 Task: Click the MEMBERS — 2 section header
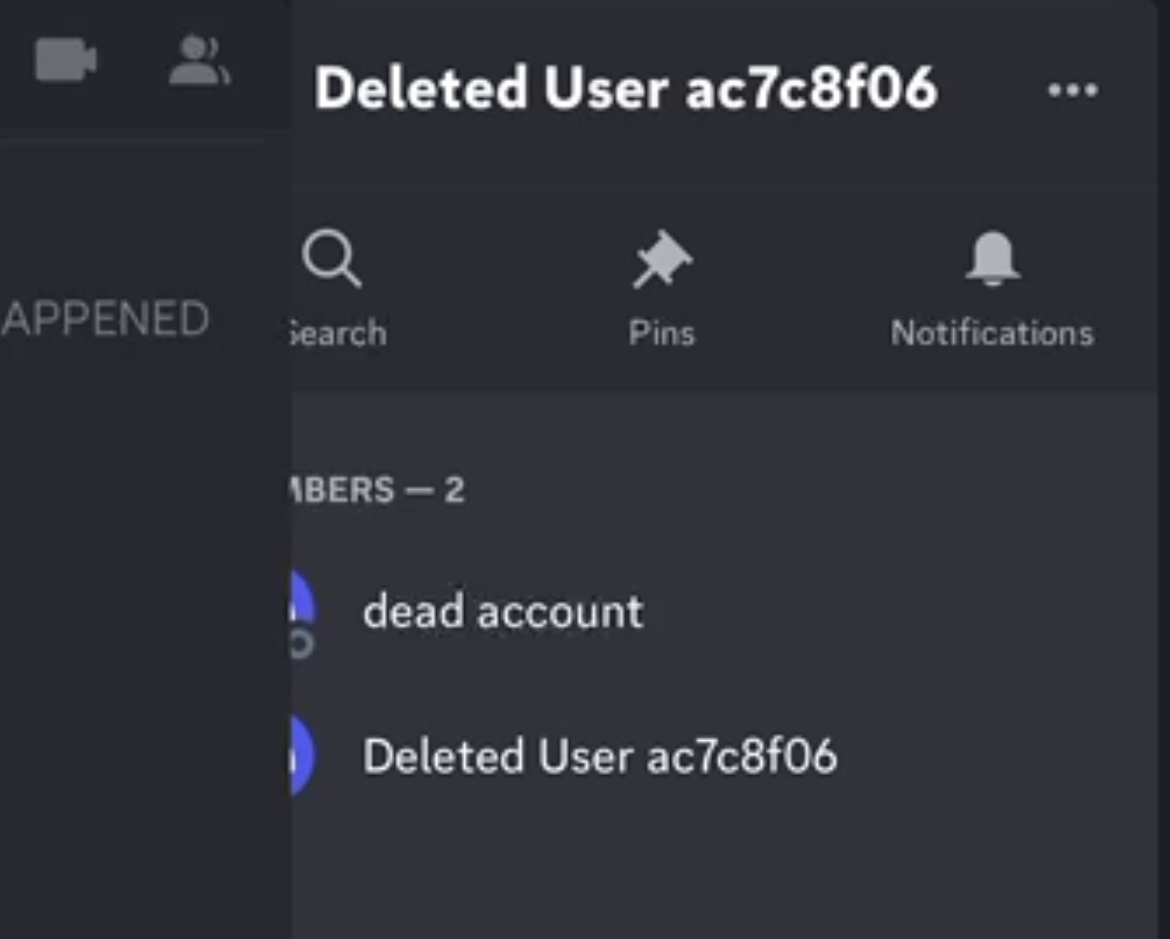(378, 490)
